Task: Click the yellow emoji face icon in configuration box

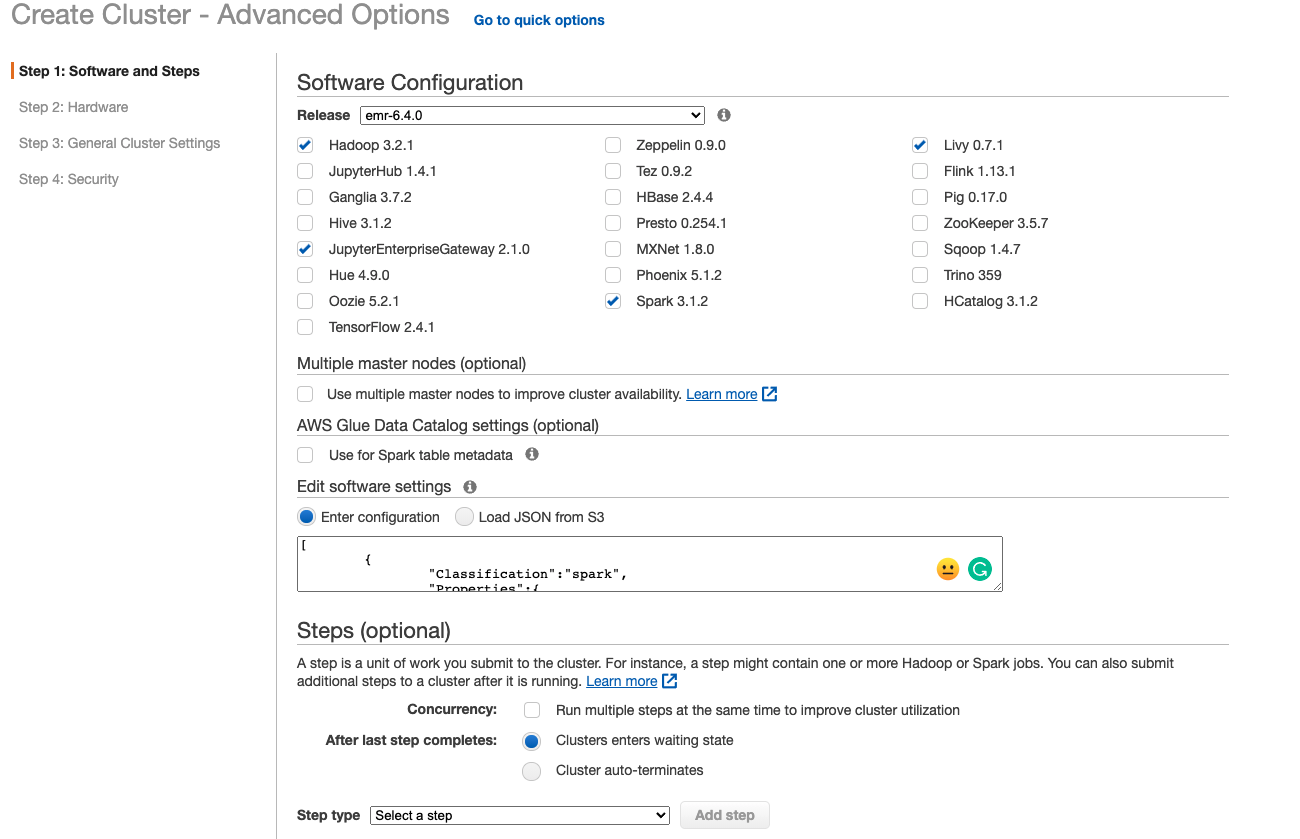Action: coord(948,569)
